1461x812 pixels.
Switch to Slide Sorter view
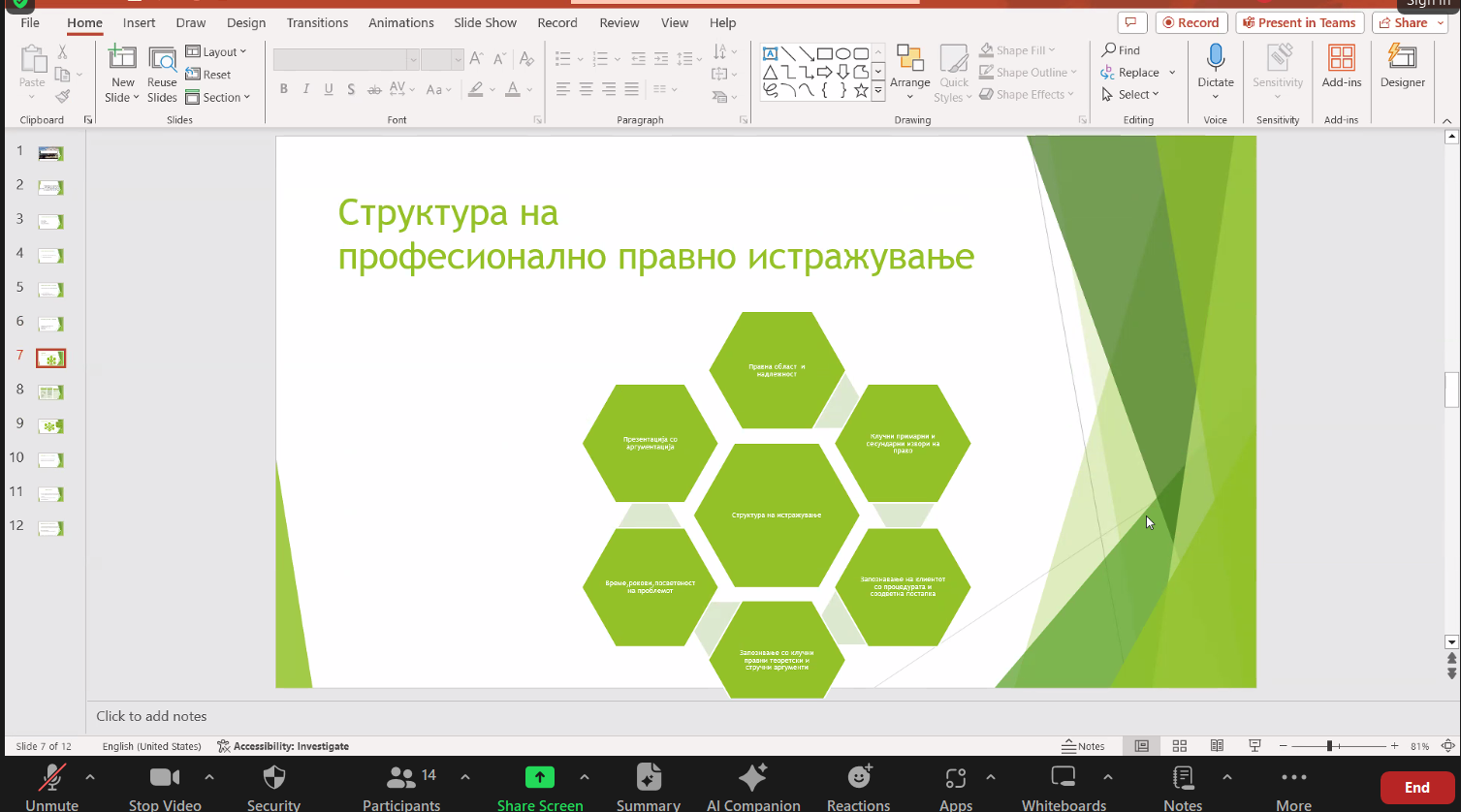[1180, 746]
